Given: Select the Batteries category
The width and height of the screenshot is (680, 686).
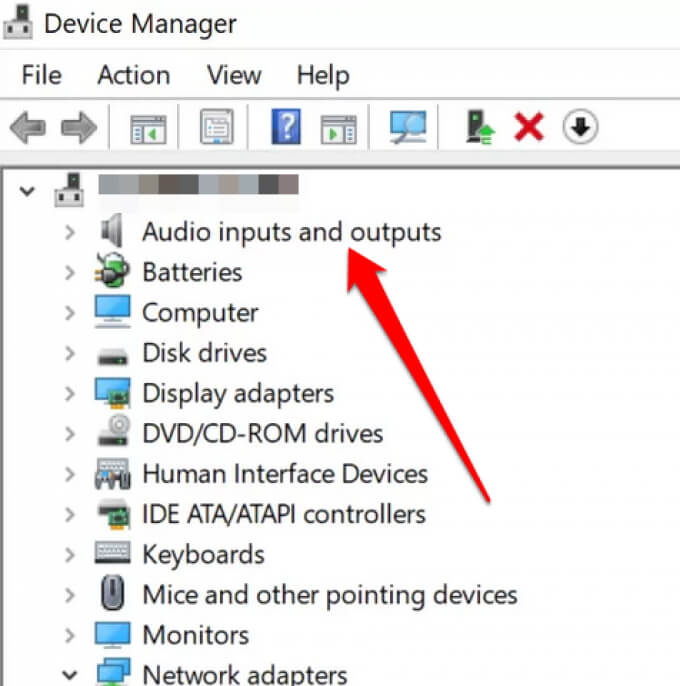Looking at the screenshot, I should point(192,272).
